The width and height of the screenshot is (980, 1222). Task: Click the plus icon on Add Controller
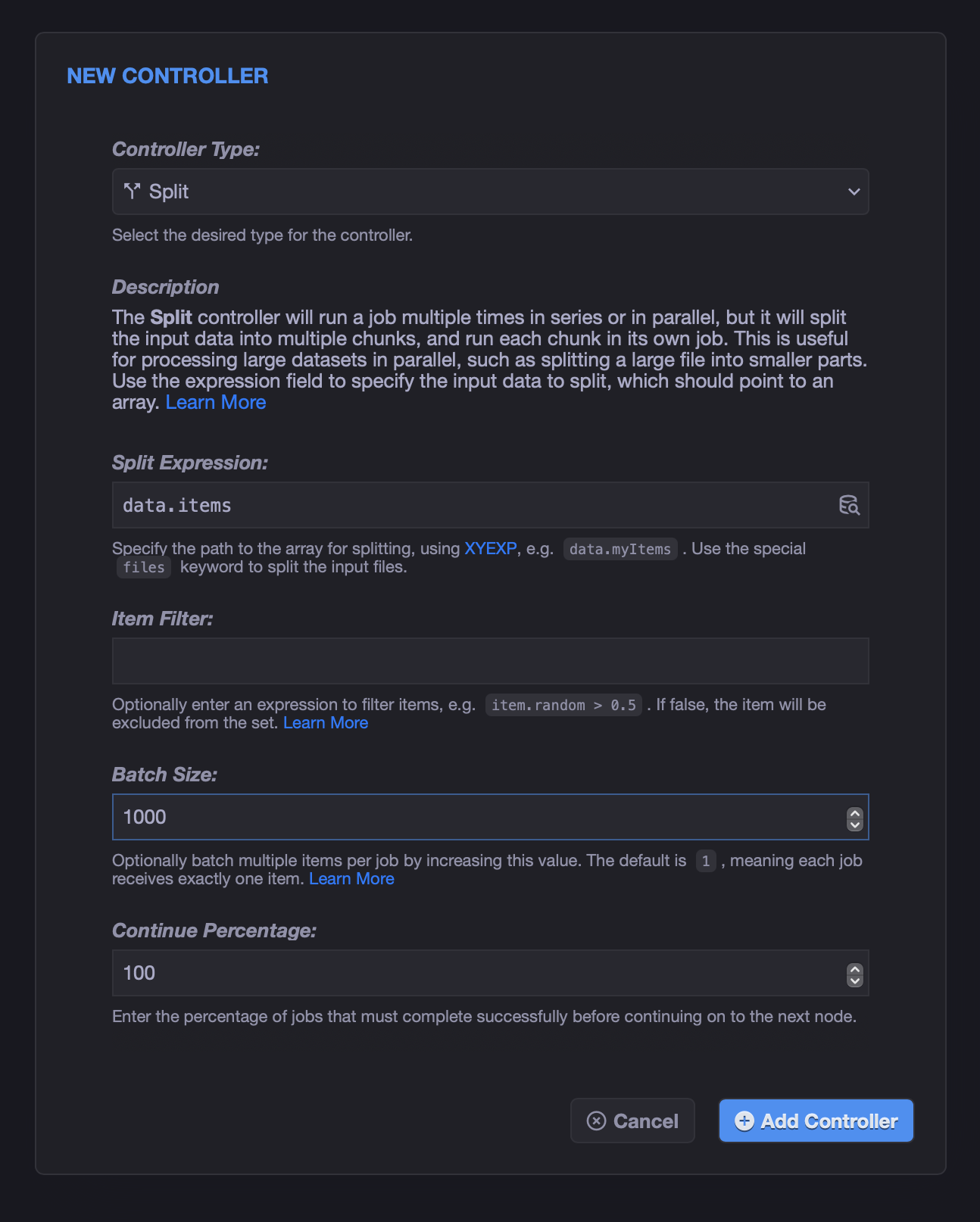coord(744,1121)
